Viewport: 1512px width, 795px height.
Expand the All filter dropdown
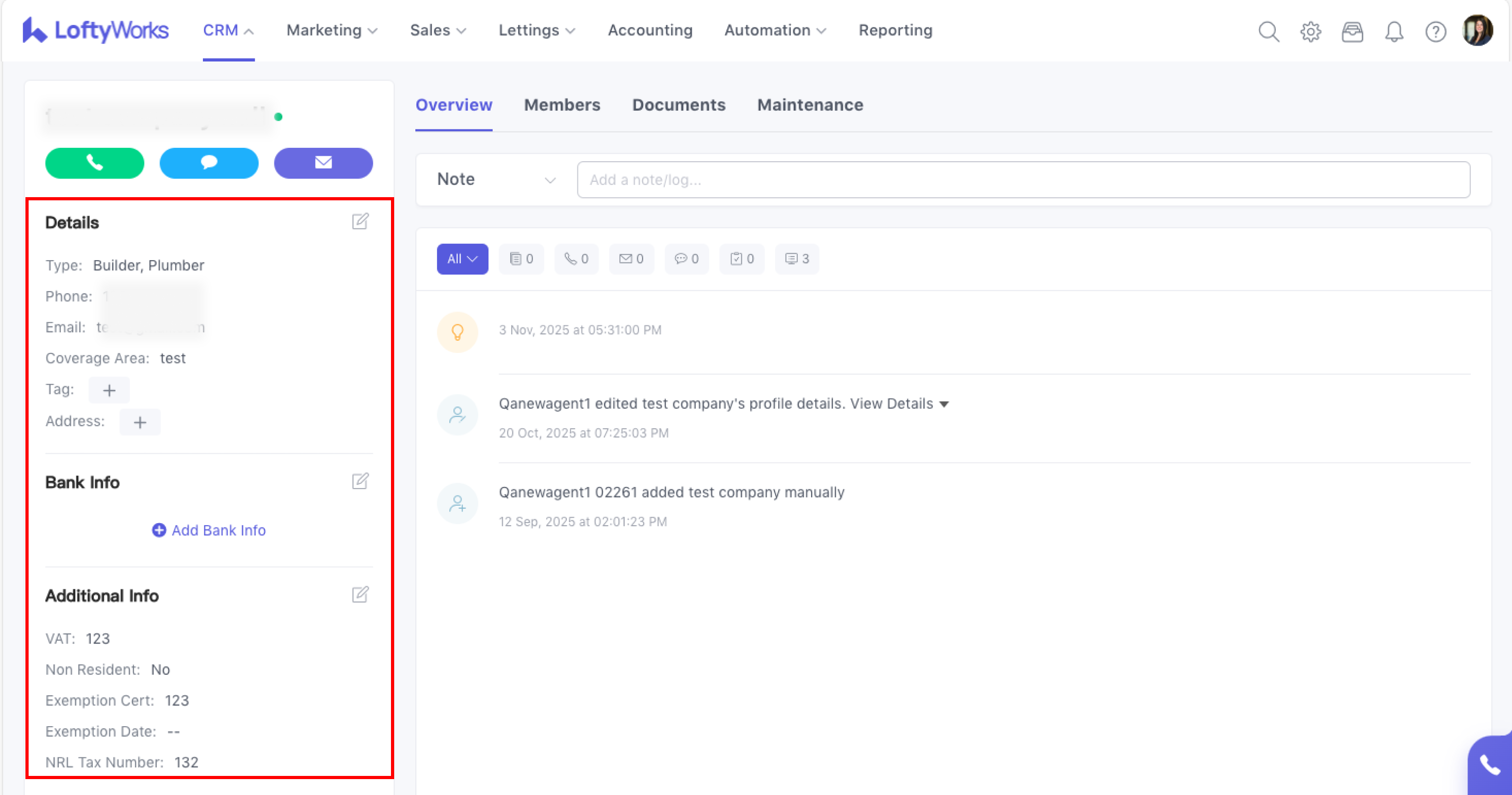[462, 259]
